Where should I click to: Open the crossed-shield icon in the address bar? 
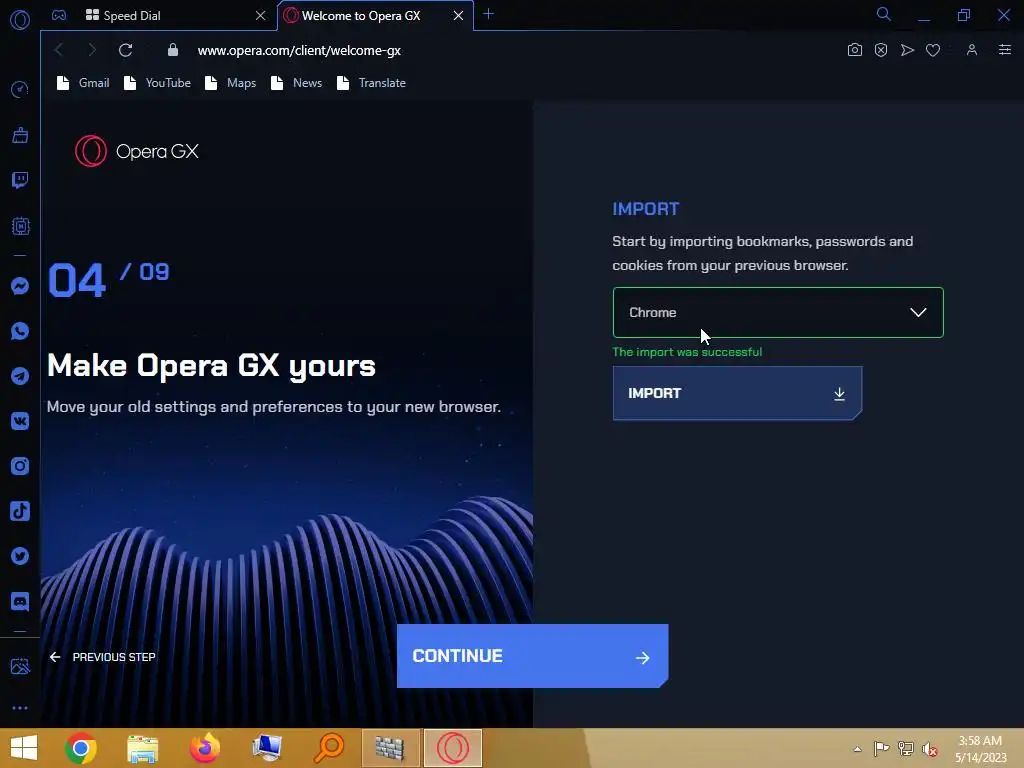click(x=881, y=50)
